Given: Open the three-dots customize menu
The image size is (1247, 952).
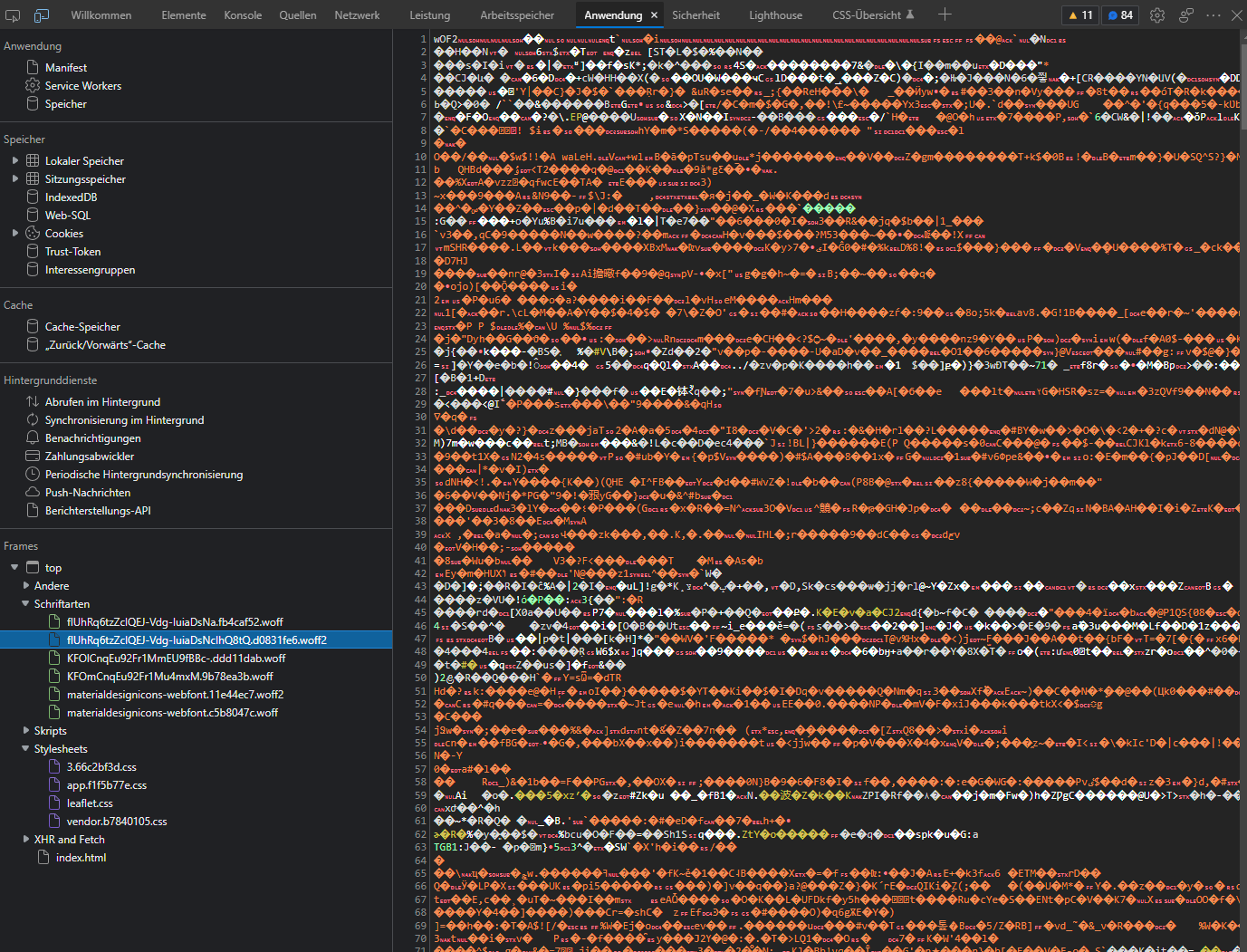Looking at the screenshot, I should (x=1213, y=15).
